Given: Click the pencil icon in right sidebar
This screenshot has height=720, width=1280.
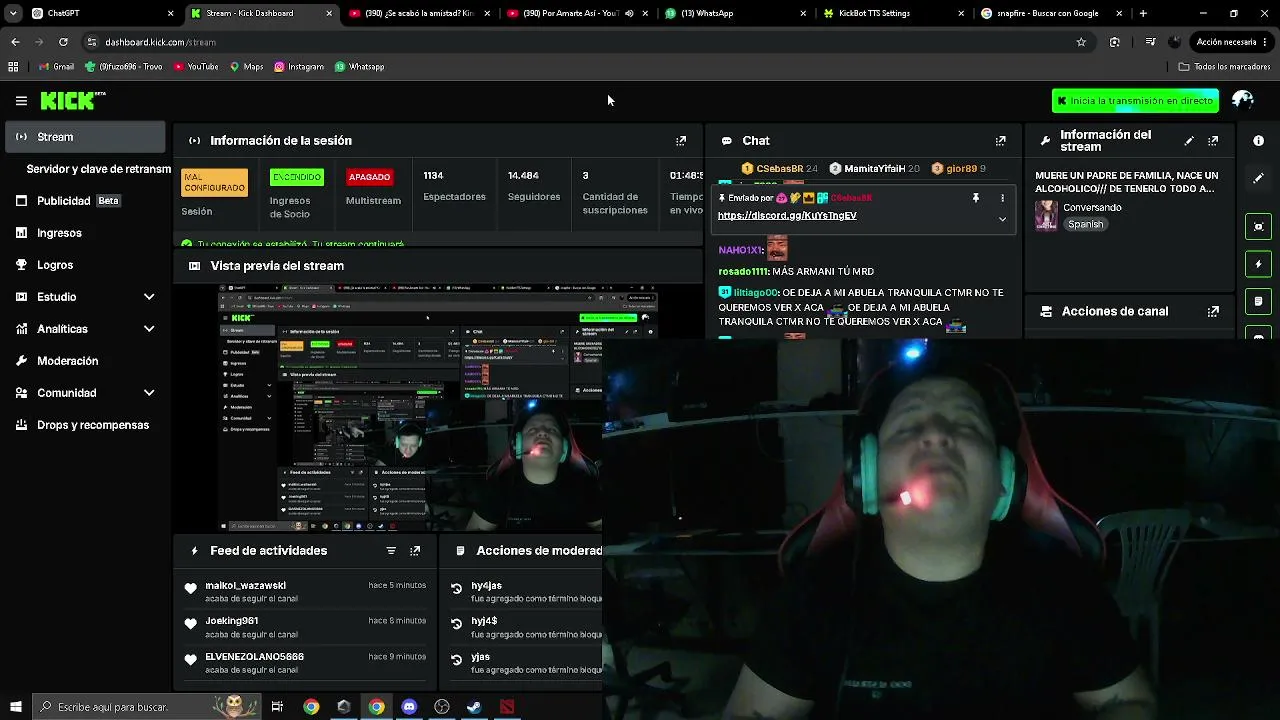Looking at the screenshot, I should pyautogui.click(x=1259, y=178).
